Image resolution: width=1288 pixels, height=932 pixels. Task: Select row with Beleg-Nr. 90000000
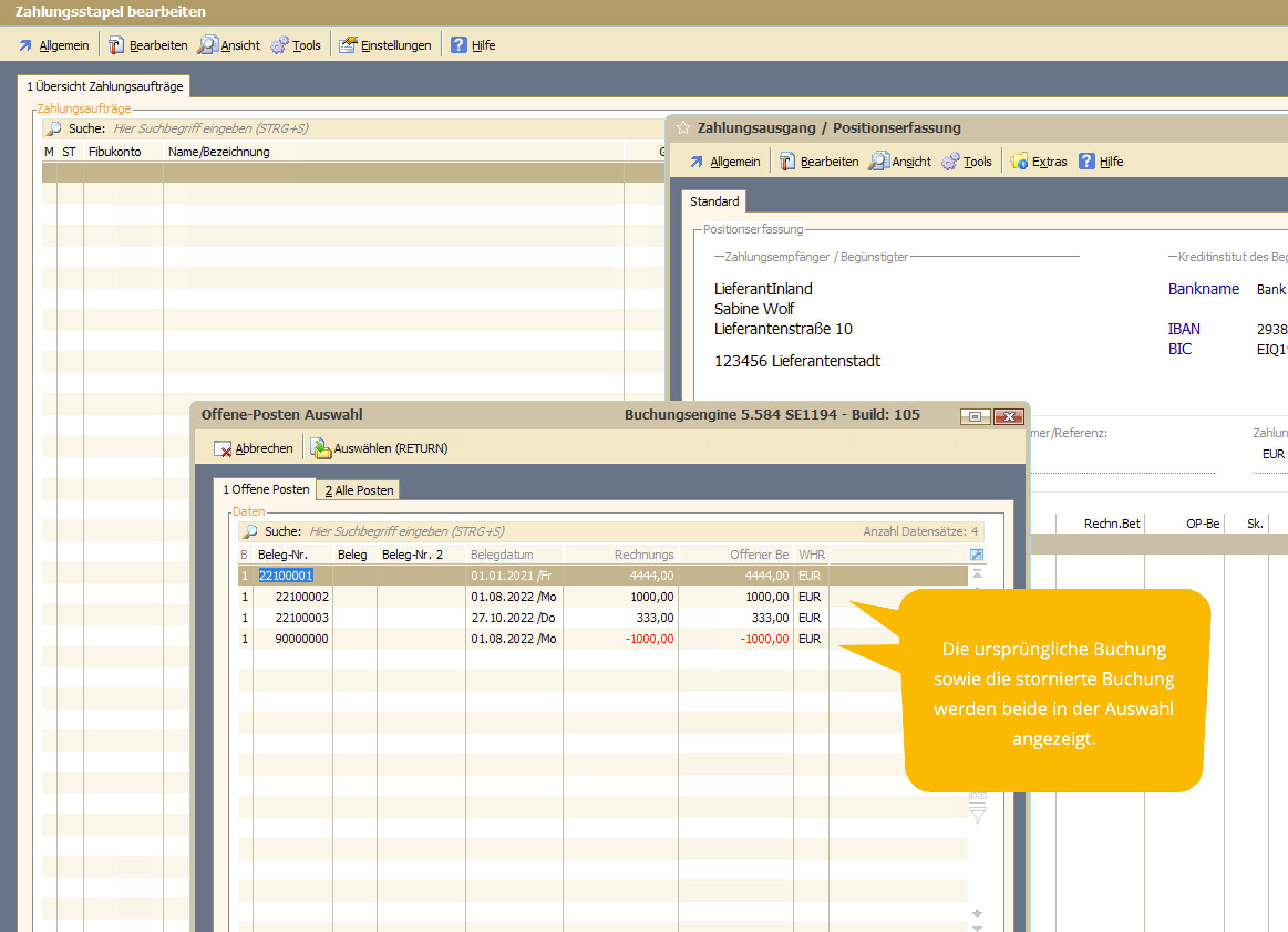(301, 639)
